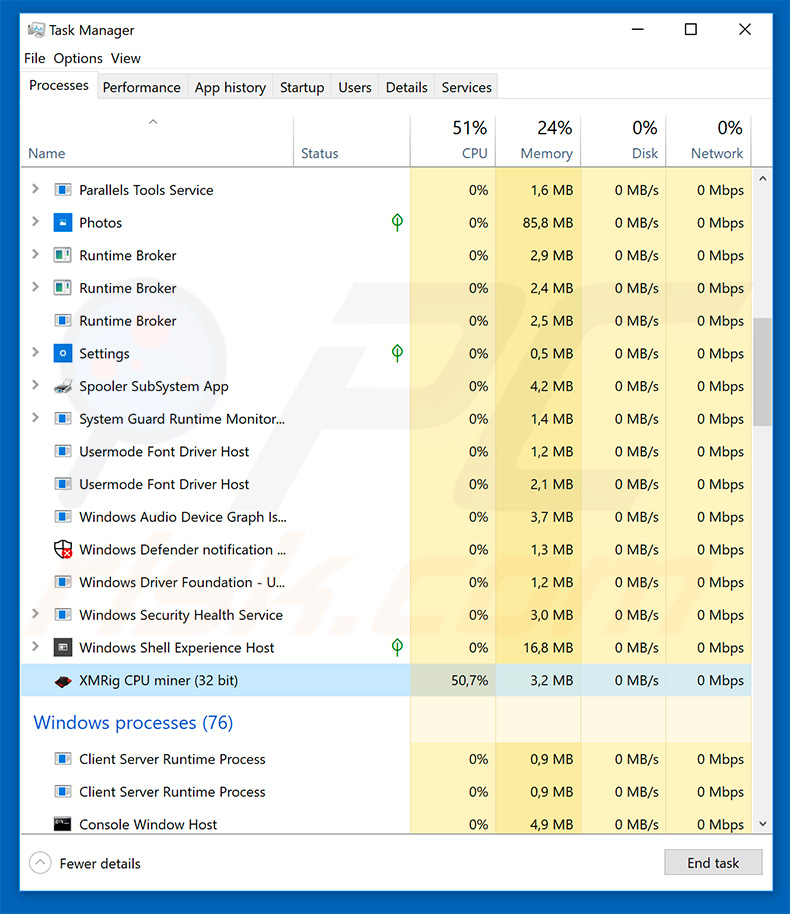Screen dimensions: 790x914
Task: Switch to the App history tab
Action: (x=230, y=87)
